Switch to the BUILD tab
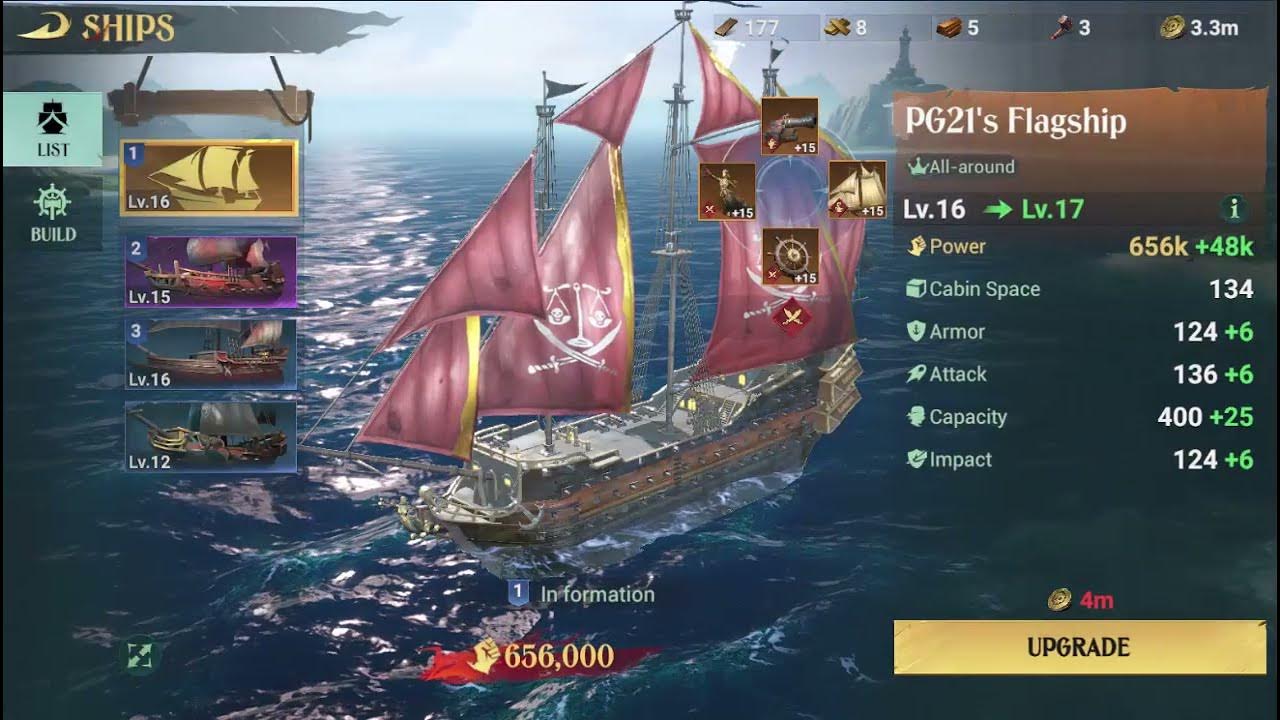The width and height of the screenshot is (1280, 720). (x=53, y=212)
